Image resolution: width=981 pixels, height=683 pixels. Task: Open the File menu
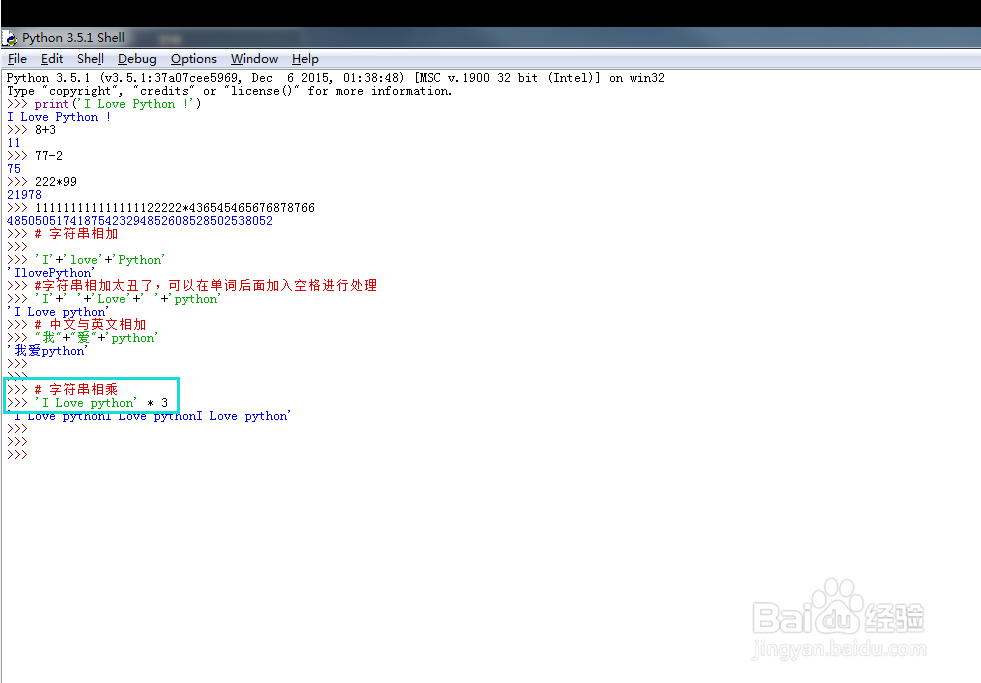point(17,59)
